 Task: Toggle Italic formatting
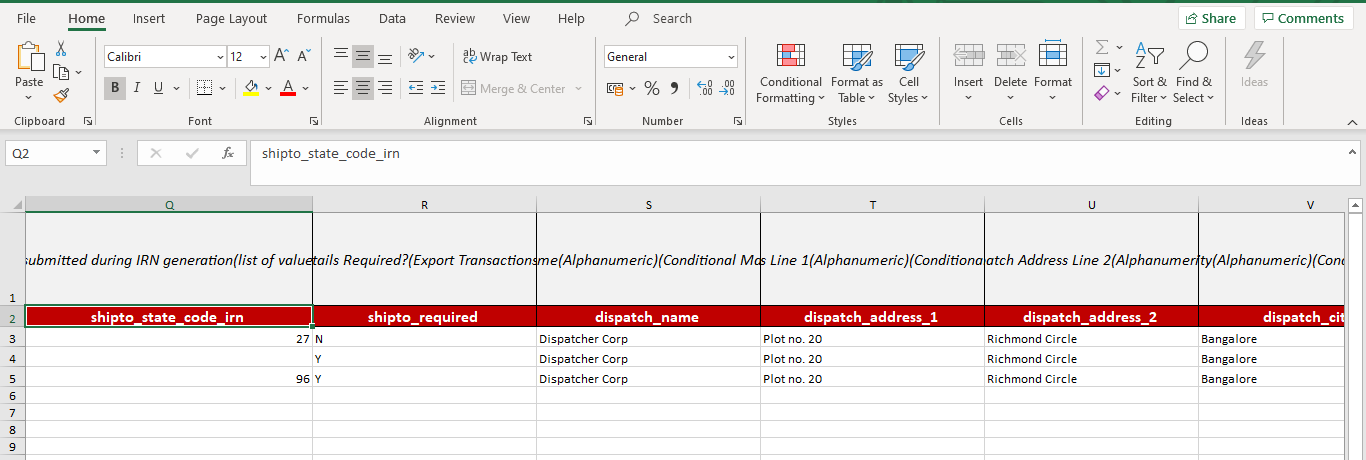click(x=137, y=88)
